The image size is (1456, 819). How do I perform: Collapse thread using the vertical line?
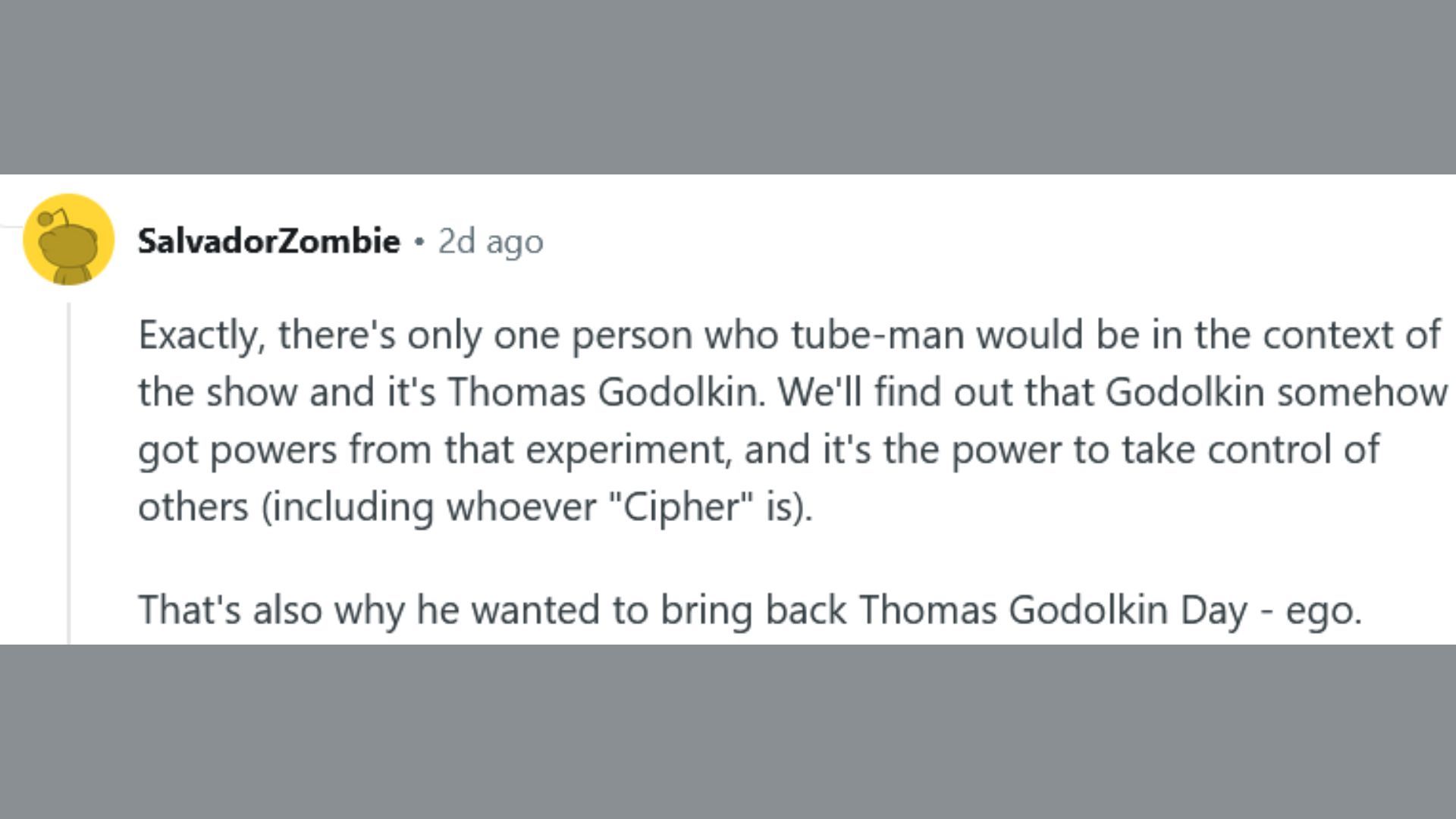pyautogui.click(x=68, y=470)
